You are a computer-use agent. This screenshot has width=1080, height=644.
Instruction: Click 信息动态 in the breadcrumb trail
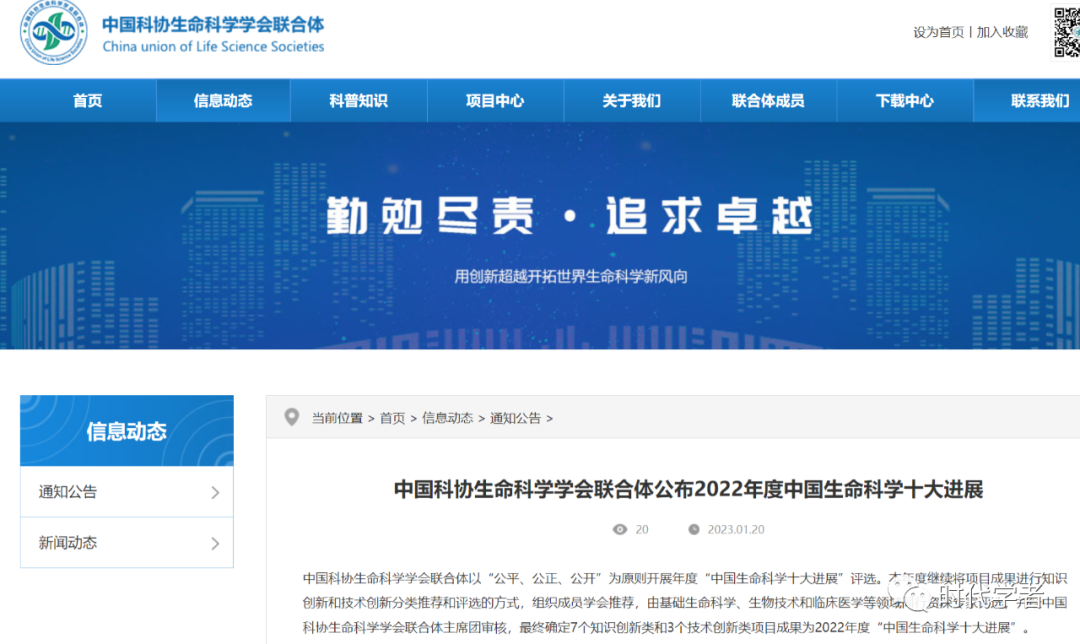pos(449,418)
